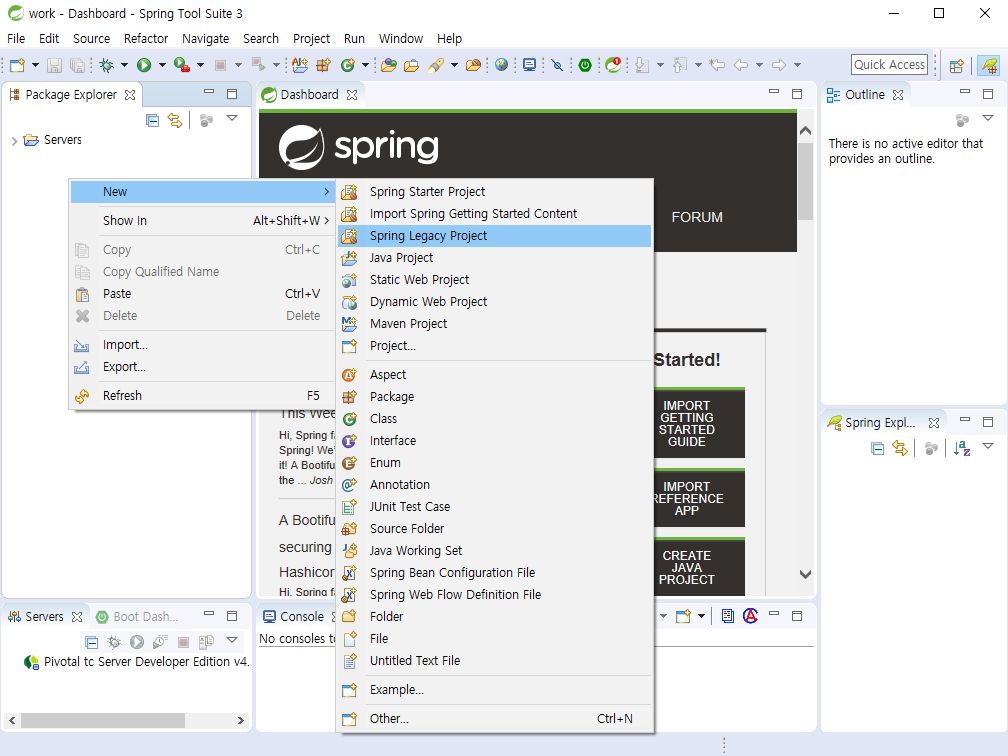Select Spring Starter Project
This screenshot has height=756, width=1008.
point(494,192)
